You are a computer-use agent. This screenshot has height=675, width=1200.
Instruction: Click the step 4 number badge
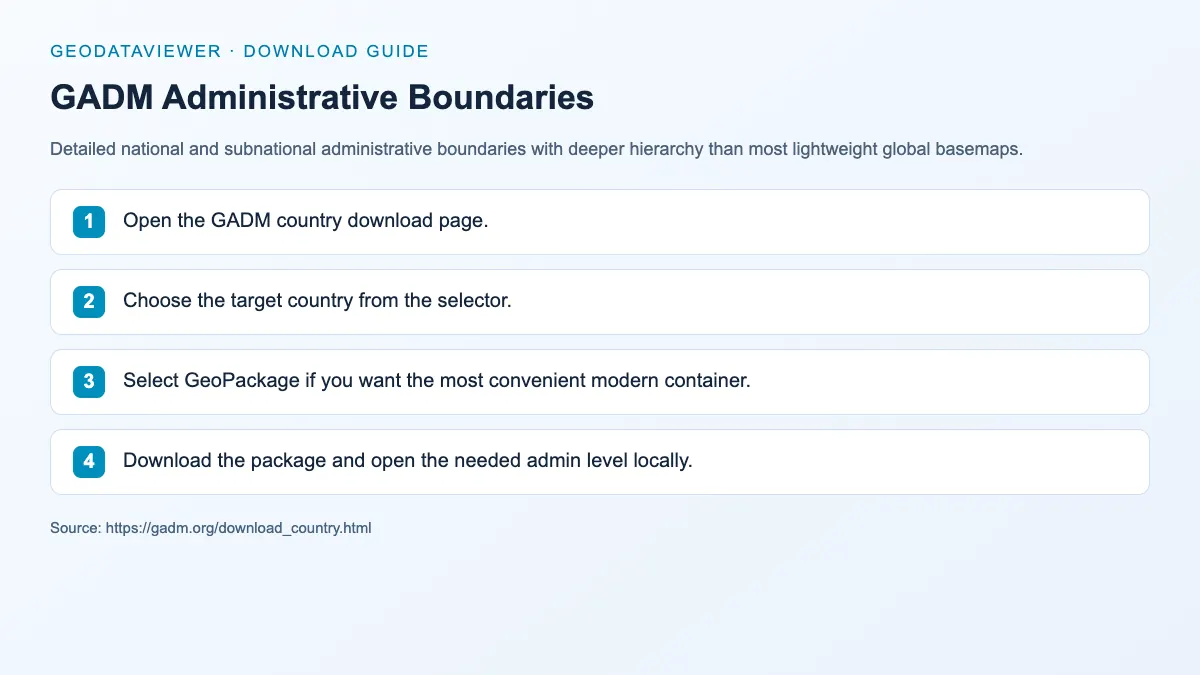pyautogui.click(x=89, y=462)
